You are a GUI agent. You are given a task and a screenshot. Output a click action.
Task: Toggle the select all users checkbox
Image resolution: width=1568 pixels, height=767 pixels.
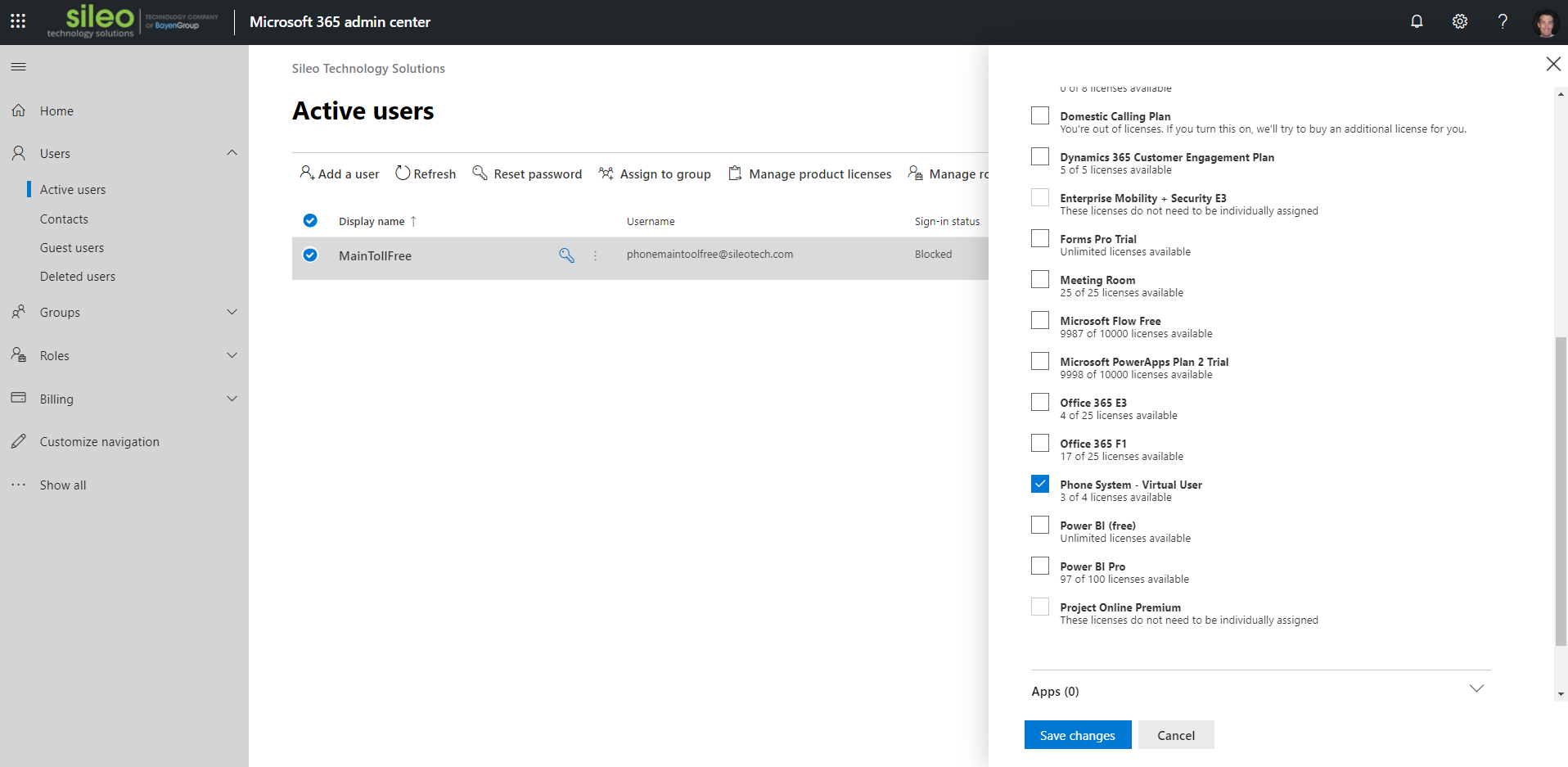pos(310,220)
